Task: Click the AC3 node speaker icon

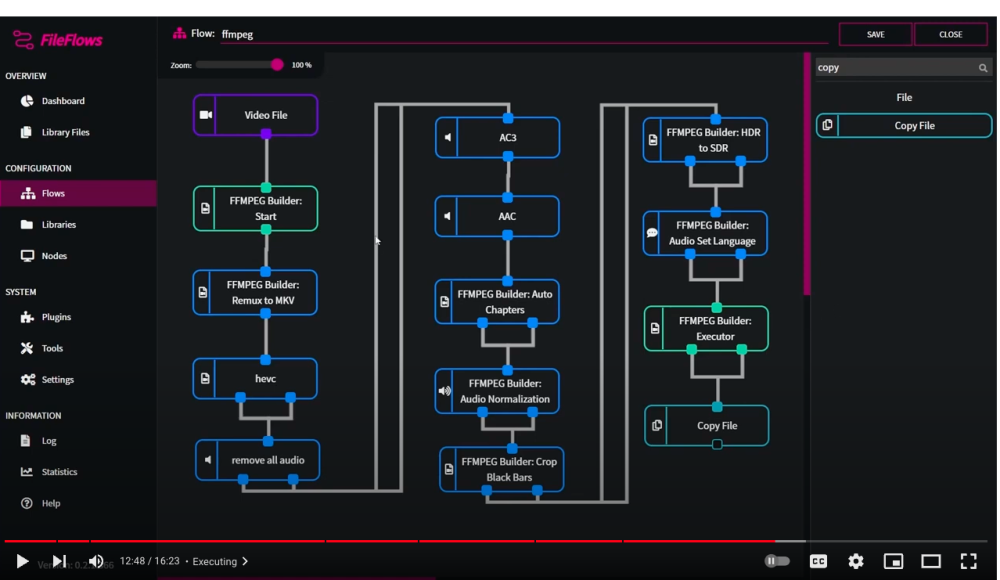Action: point(448,137)
